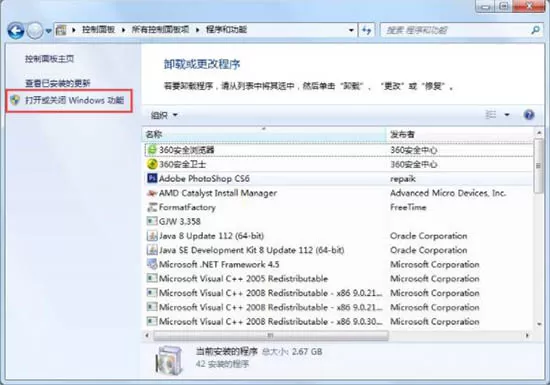Select the Microsoft .NET Framework 4.5 icon
Screen dimensions: 550x385
coord(152,264)
